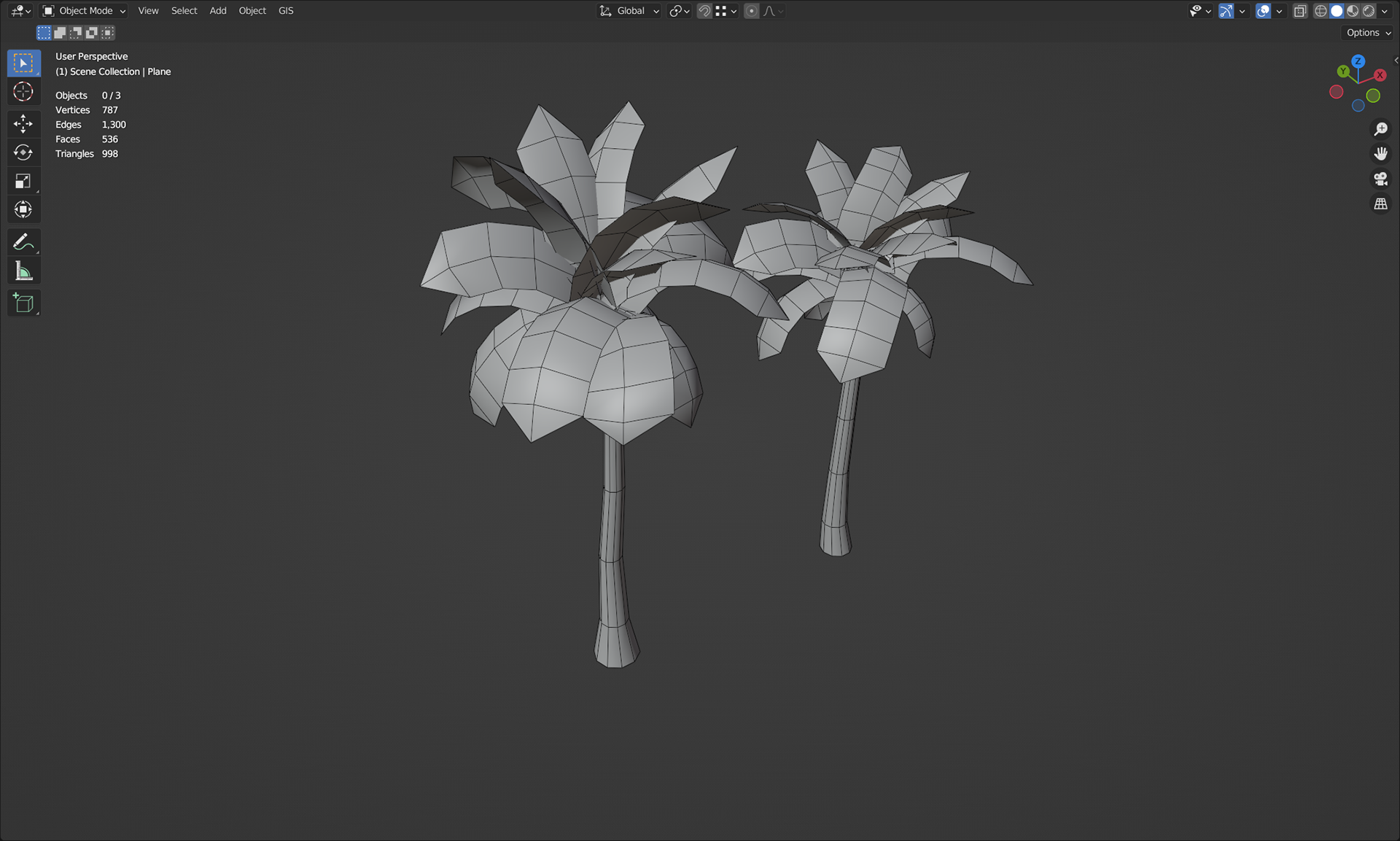The image size is (1400, 841).
Task: Open the Add menu
Action: tap(217, 11)
